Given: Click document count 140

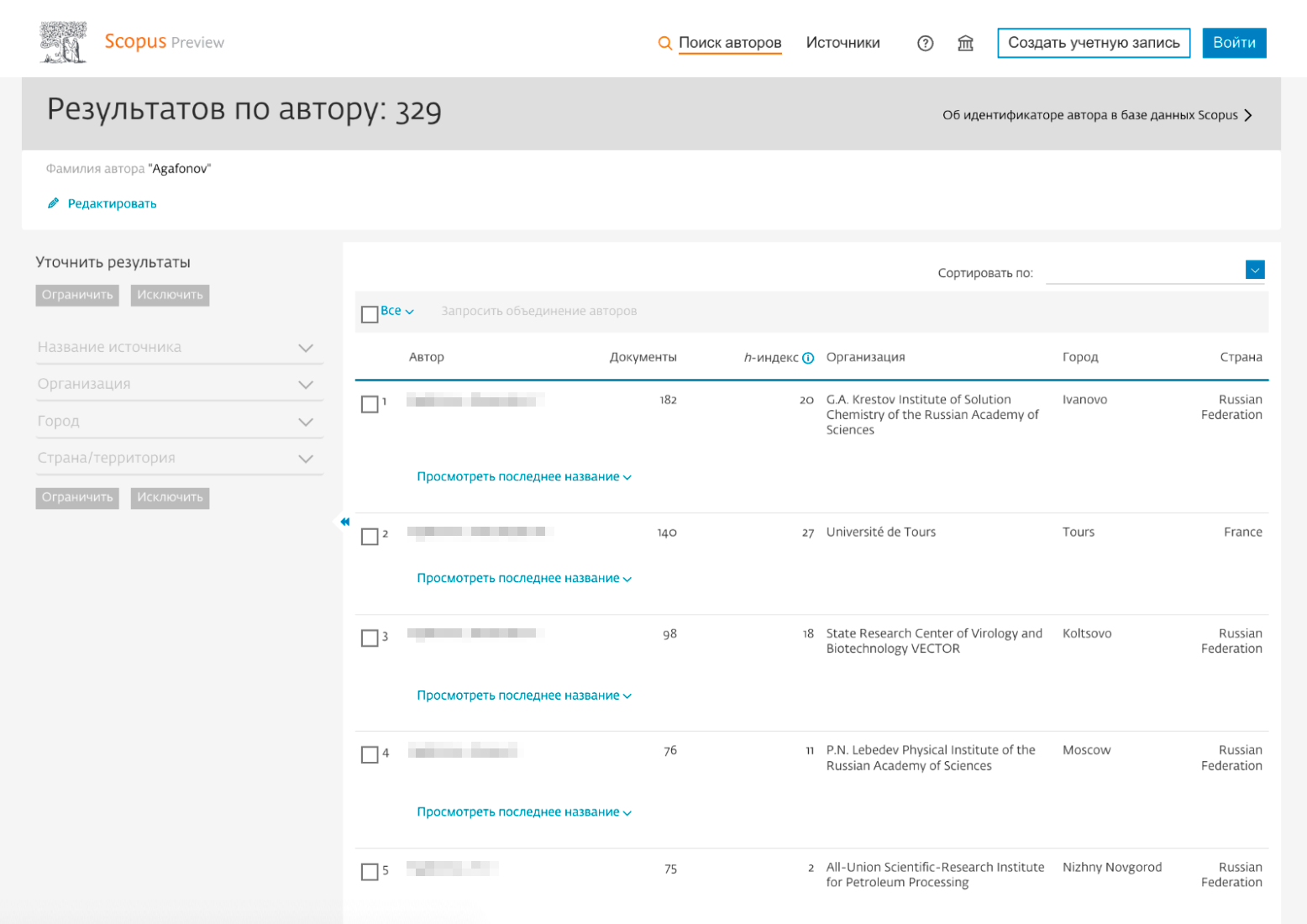Looking at the screenshot, I should click(x=667, y=533).
